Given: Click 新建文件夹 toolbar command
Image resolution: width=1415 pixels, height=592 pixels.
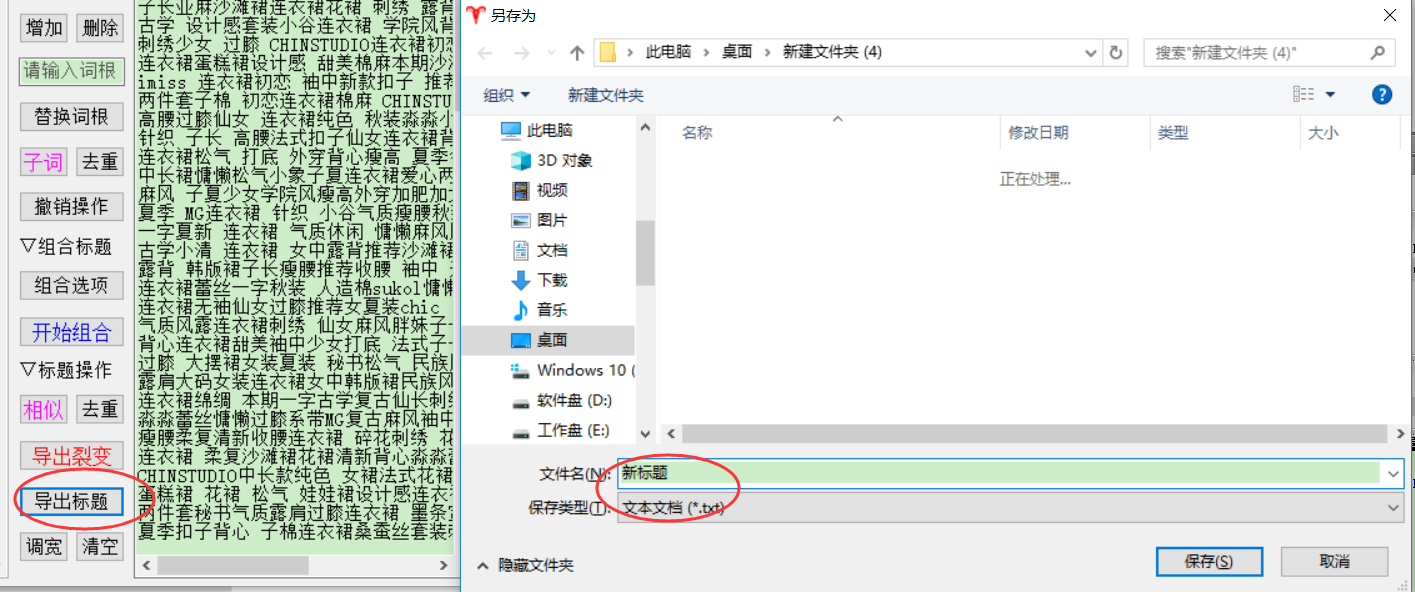Looking at the screenshot, I should pyautogui.click(x=605, y=95).
